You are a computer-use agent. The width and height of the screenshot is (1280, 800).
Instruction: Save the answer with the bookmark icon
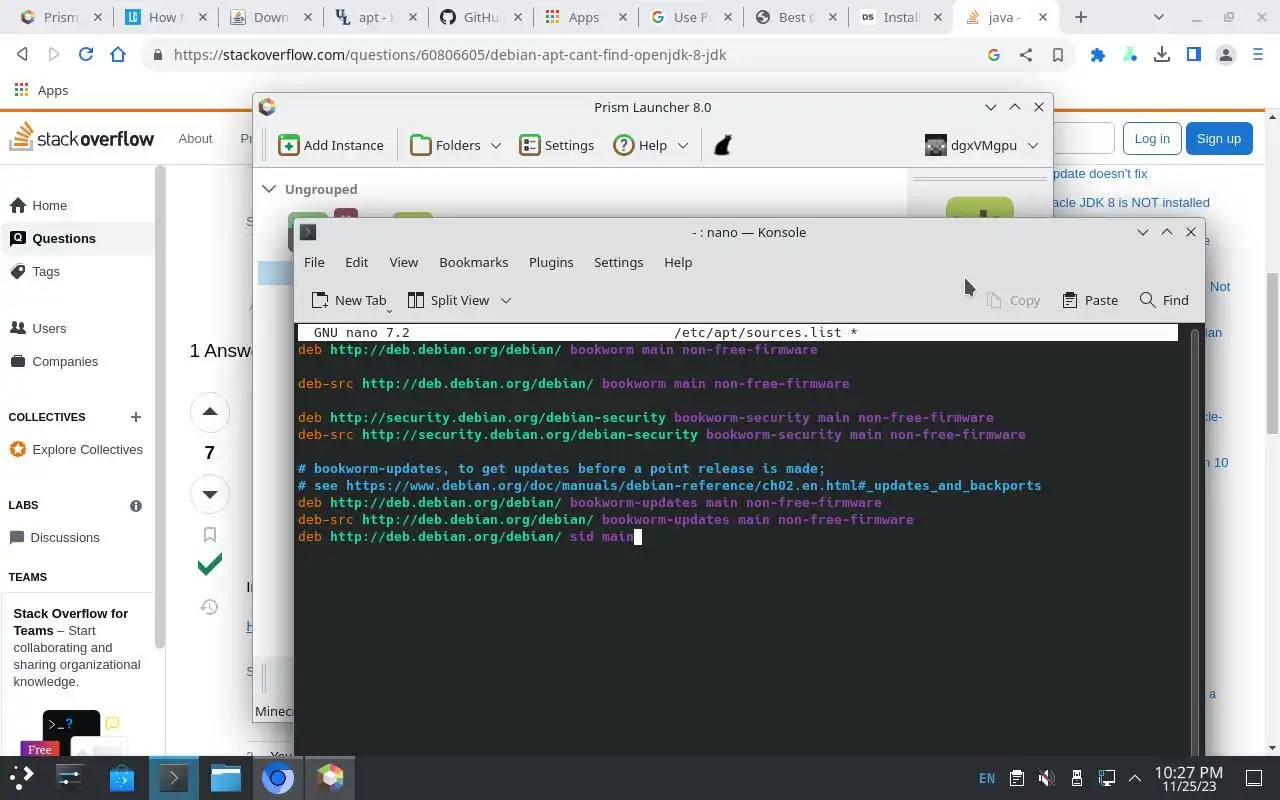[209, 535]
